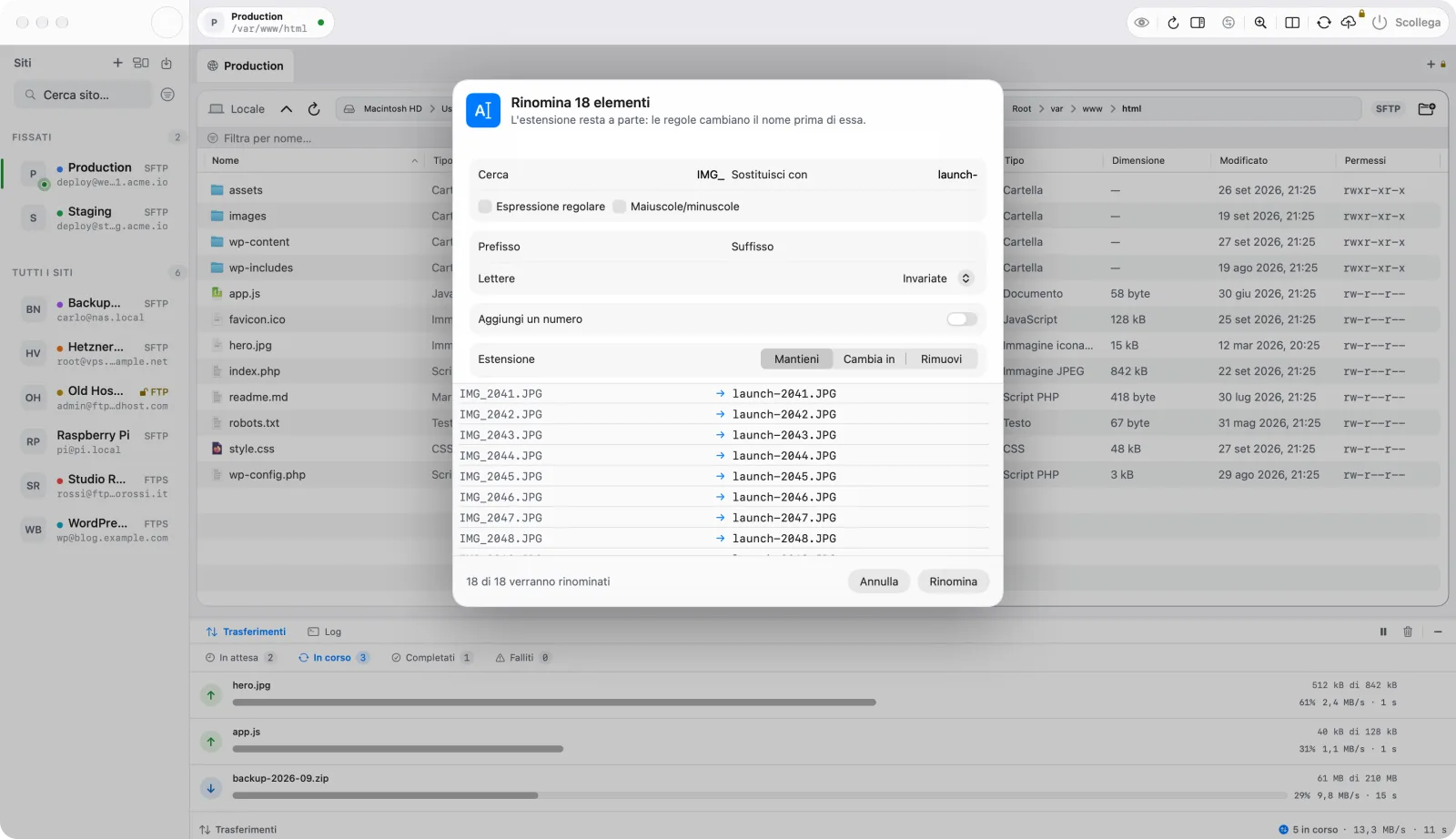Collapse the transfers panel

point(1438,632)
